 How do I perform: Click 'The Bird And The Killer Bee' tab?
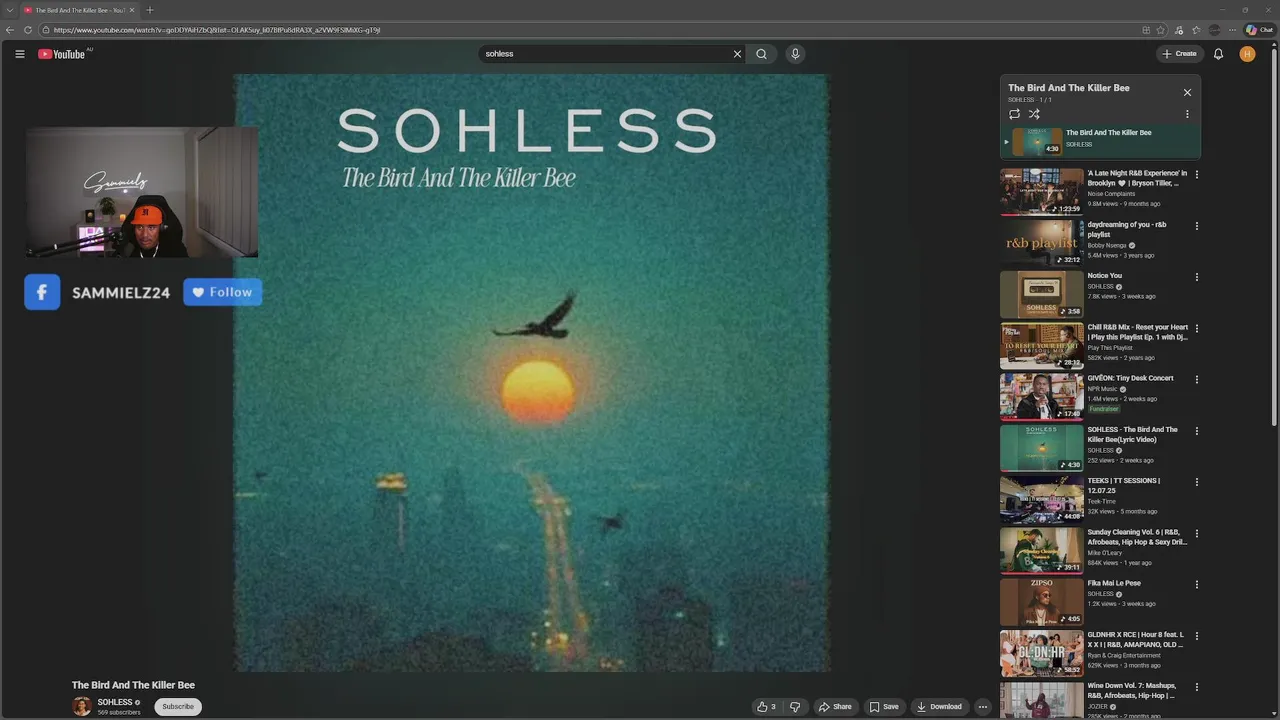coord(80,10)
